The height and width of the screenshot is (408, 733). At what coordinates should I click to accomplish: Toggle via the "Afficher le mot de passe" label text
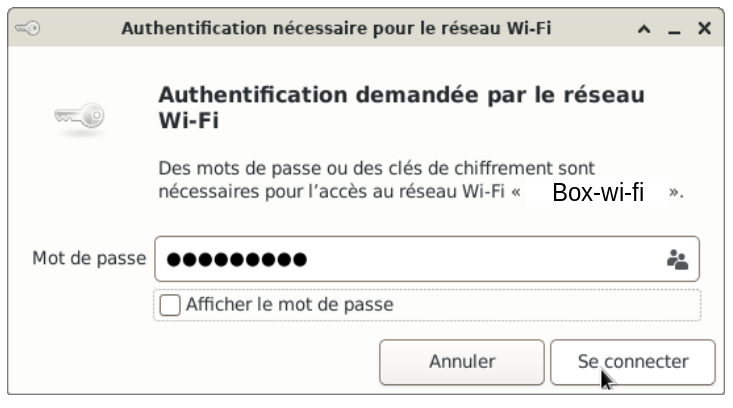pos(289,305)
